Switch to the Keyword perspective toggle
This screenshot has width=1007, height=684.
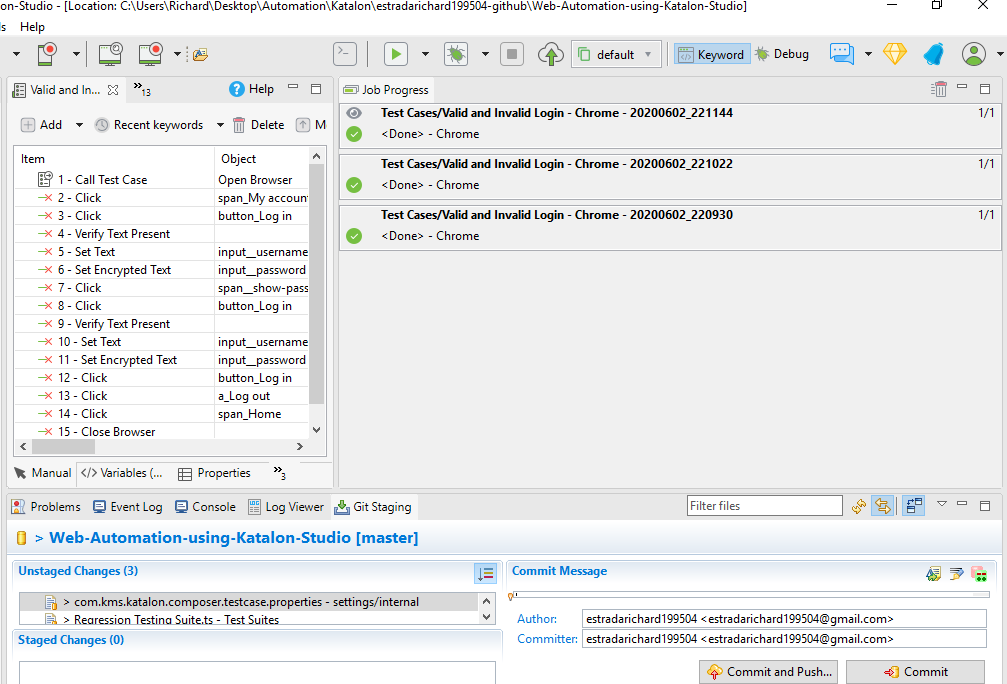click(712, 55)
